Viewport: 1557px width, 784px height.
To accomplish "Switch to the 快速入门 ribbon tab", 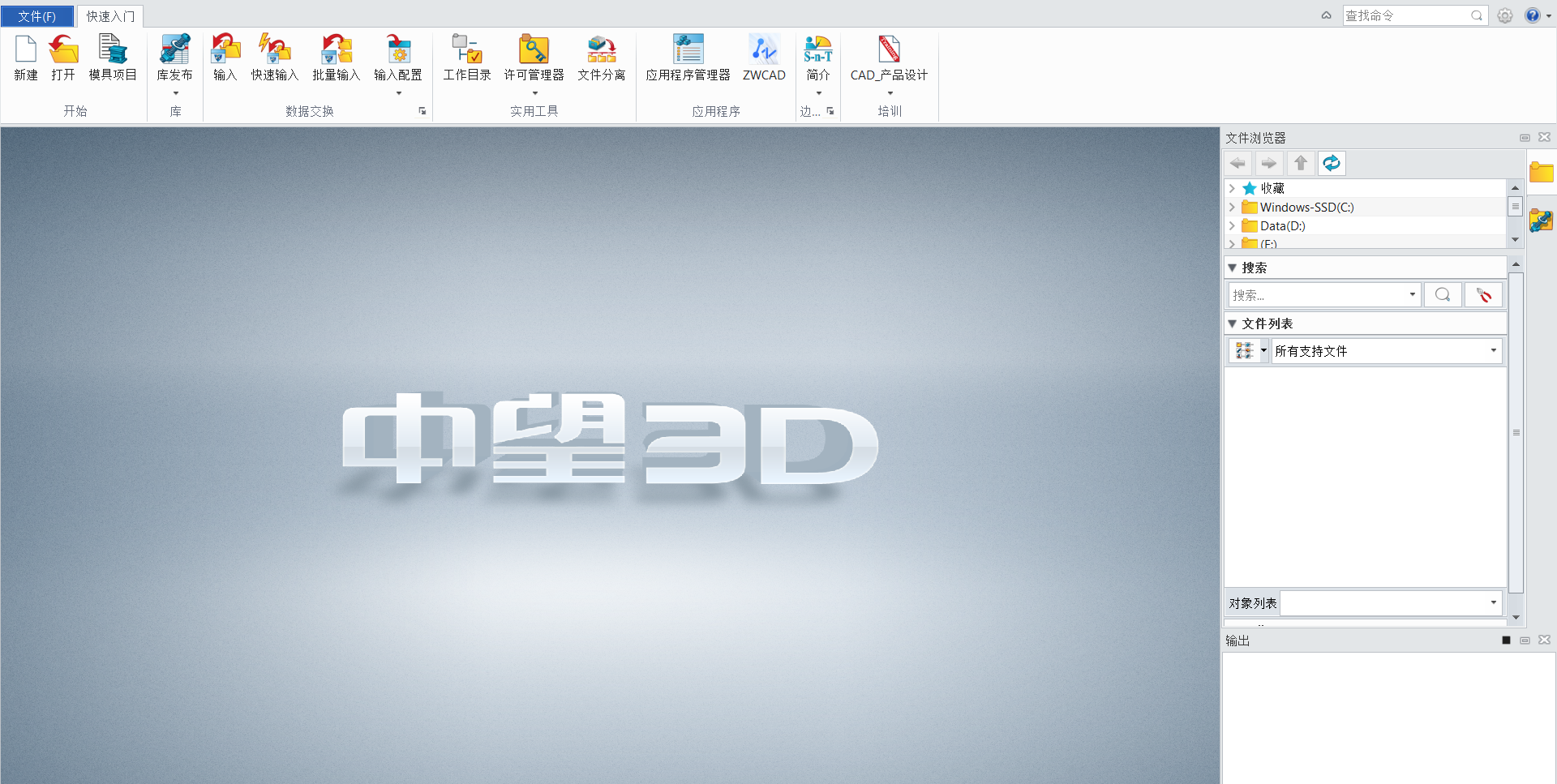I will (111, 16).
